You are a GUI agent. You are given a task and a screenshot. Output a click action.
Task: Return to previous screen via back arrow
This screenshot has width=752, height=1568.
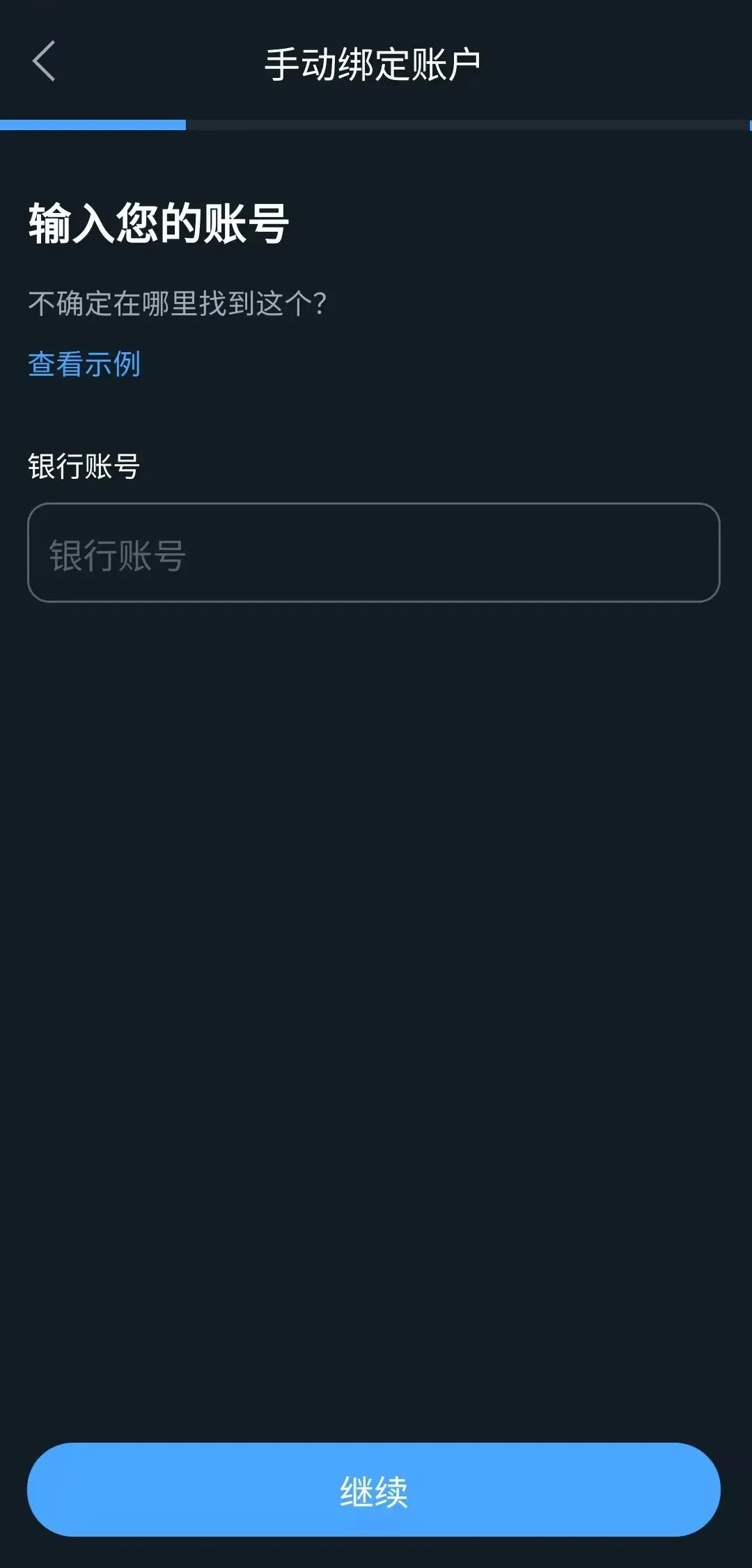click(x=44, y=61)
